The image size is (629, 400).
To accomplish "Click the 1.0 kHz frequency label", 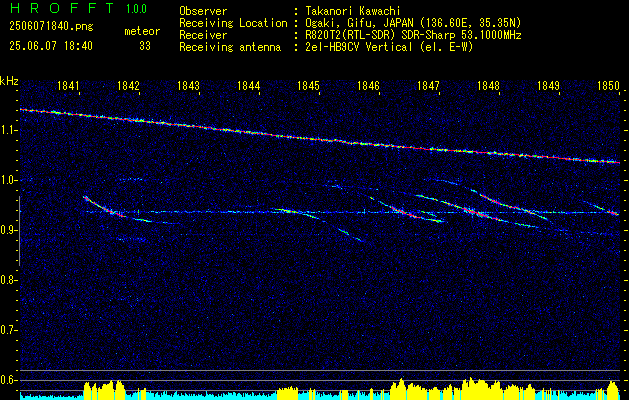I will pos(7,180).
